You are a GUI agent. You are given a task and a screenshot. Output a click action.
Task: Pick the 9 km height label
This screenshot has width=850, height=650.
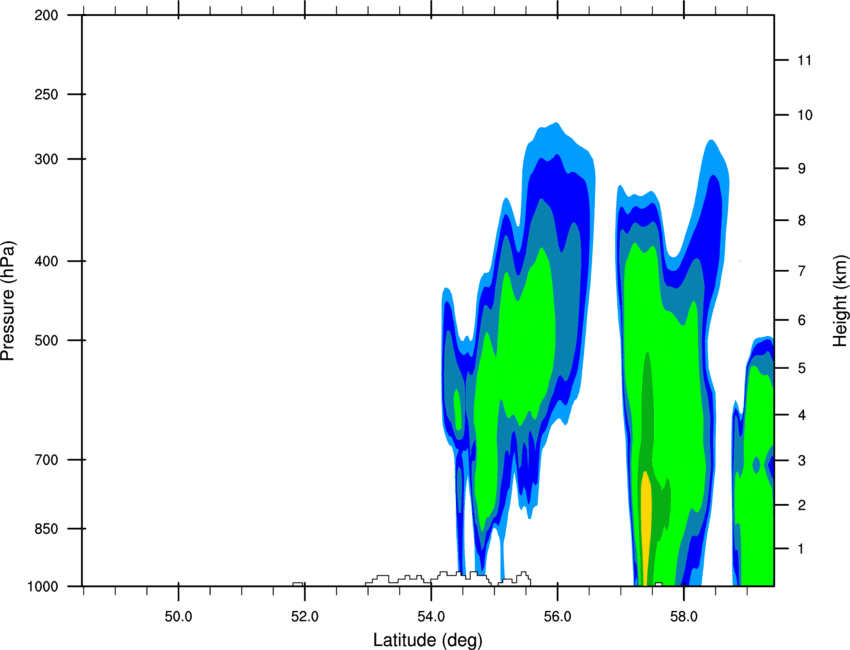click(x=802, y=169)
